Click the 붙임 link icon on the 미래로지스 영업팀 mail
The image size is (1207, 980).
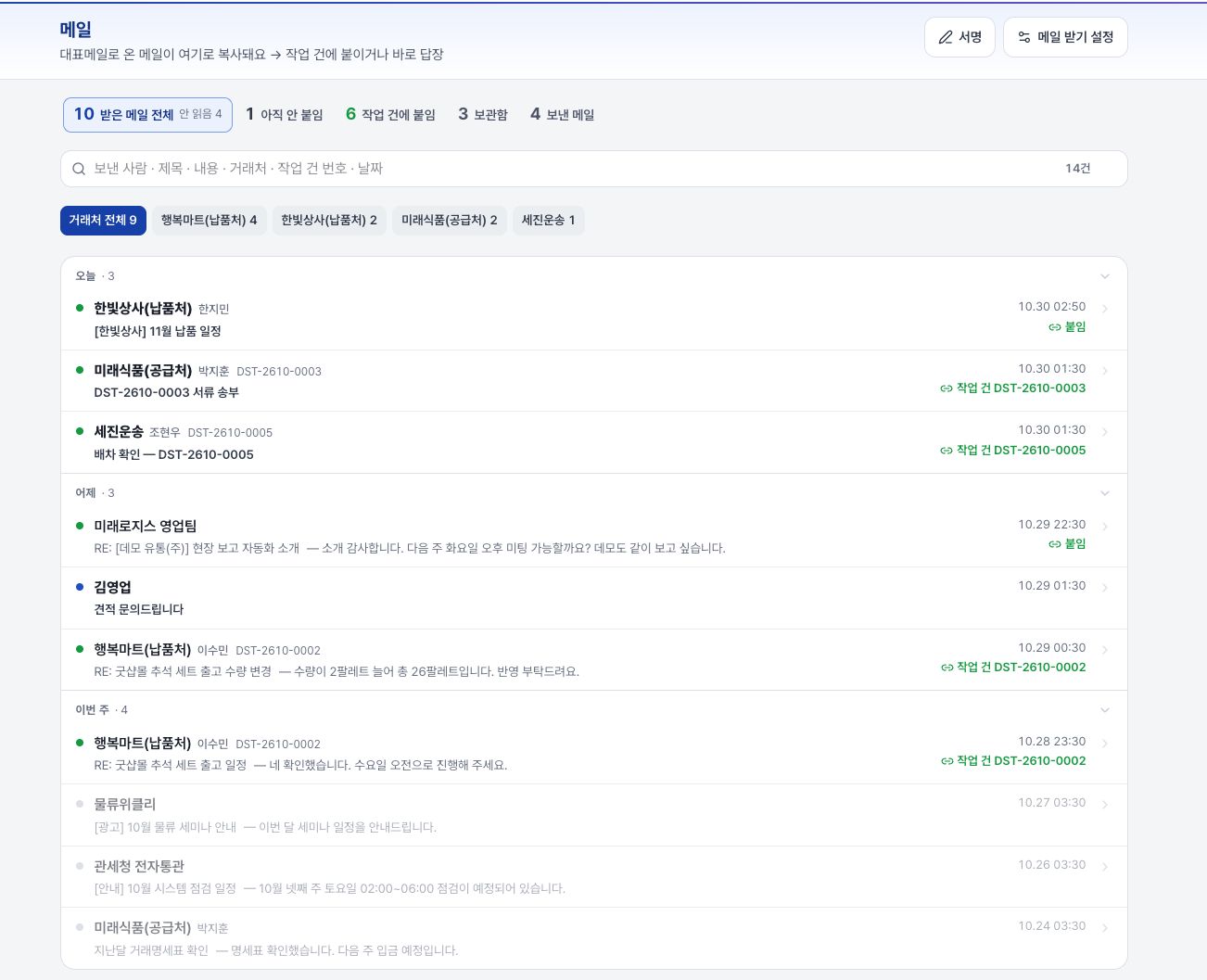[1054, 544]
